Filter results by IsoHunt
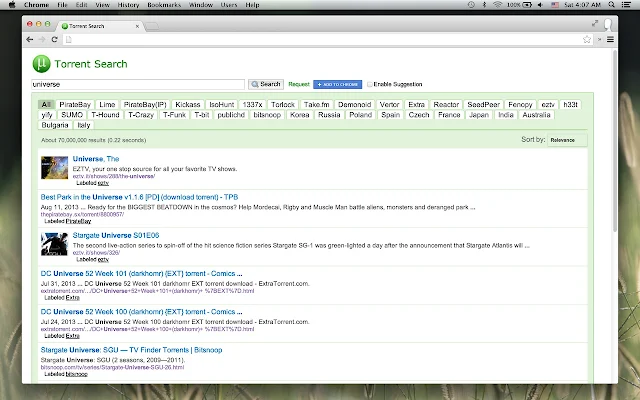640x400 pixels. coord(222,104)
